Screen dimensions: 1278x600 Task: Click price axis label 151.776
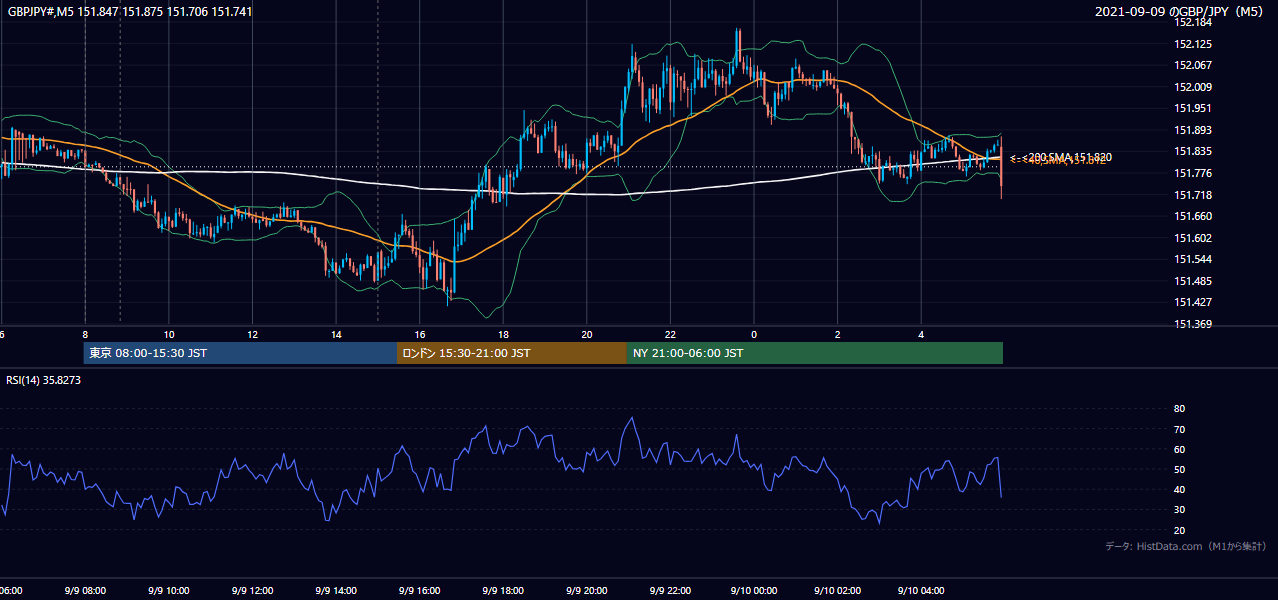tap(1193, 173)
